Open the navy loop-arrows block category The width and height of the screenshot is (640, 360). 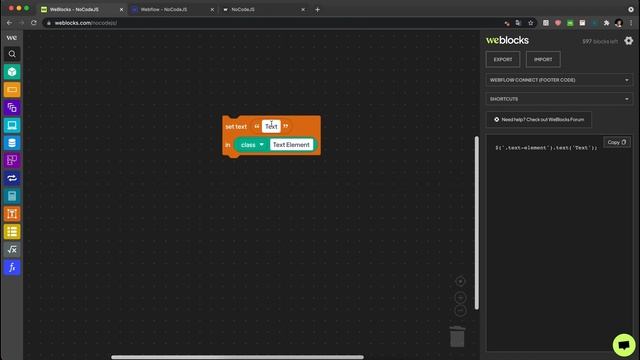tap(12, 178)
